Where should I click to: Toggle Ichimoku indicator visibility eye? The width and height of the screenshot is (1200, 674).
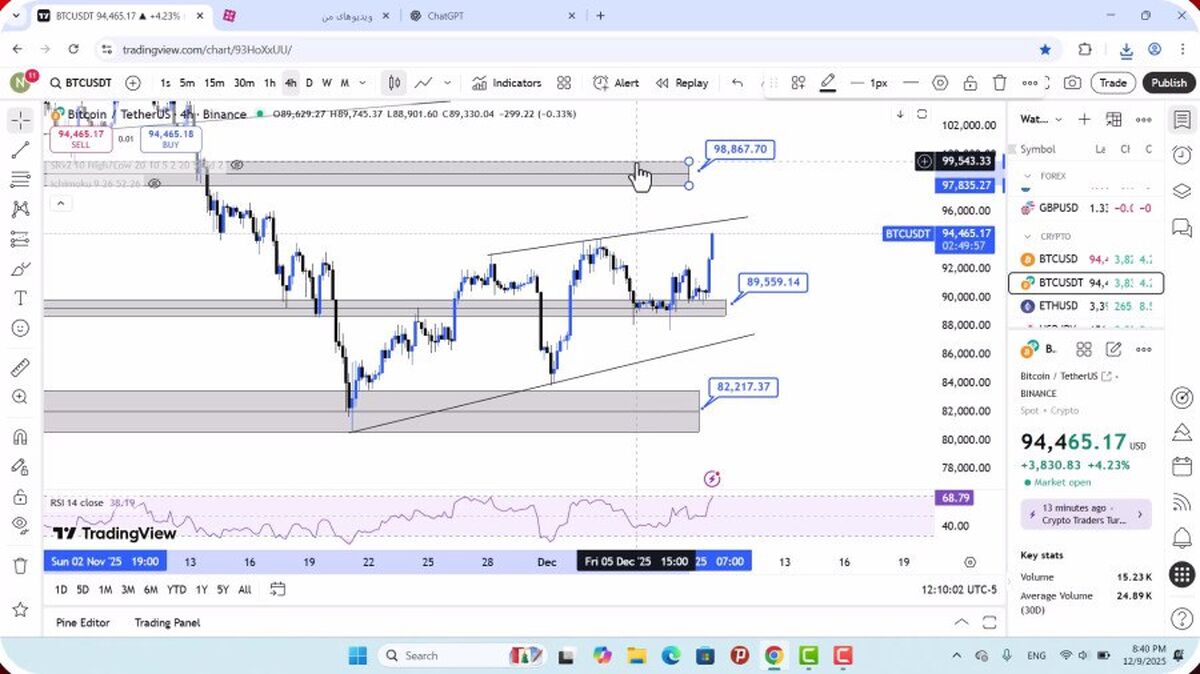[155, 184]
